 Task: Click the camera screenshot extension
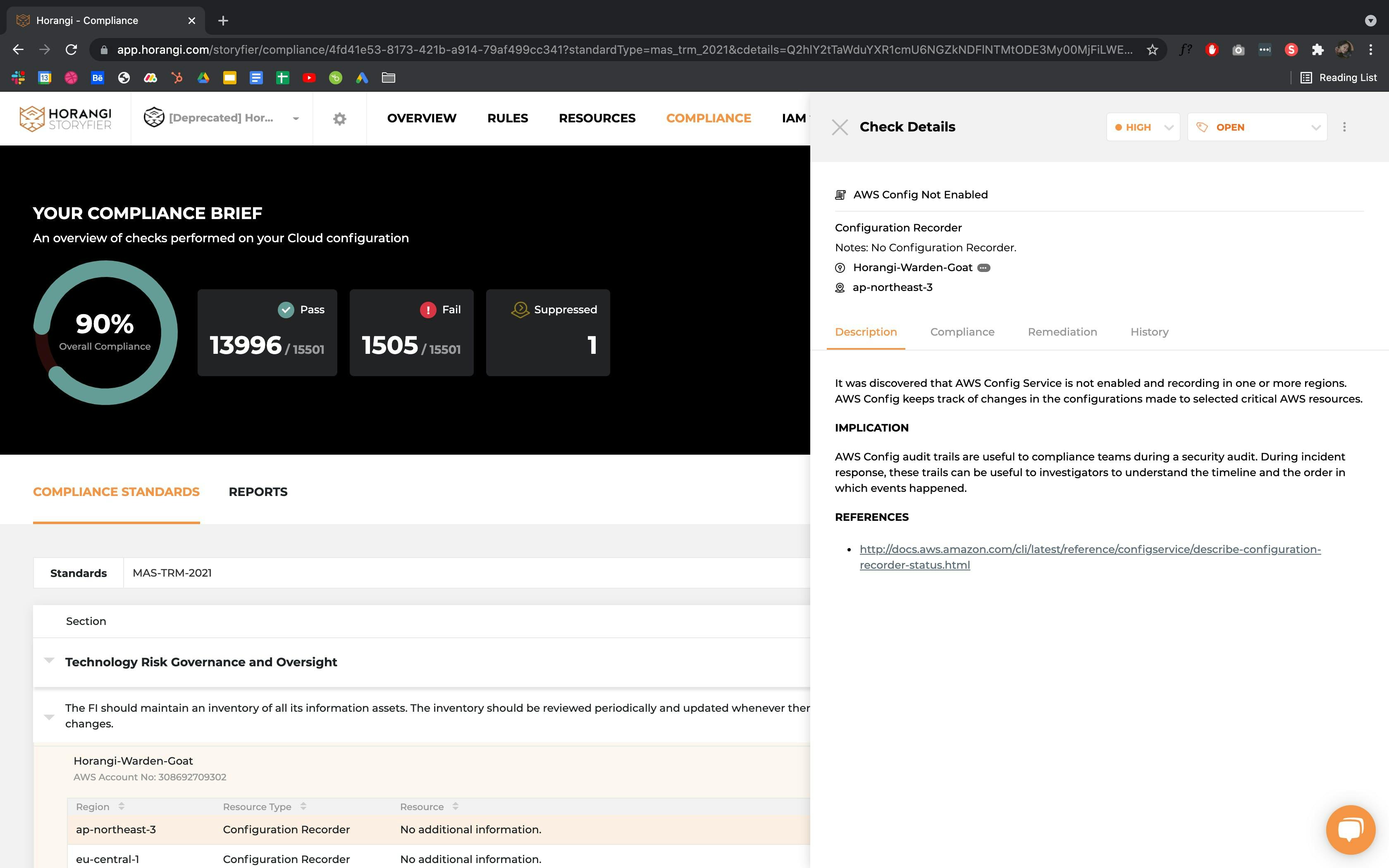[1239, 50]
